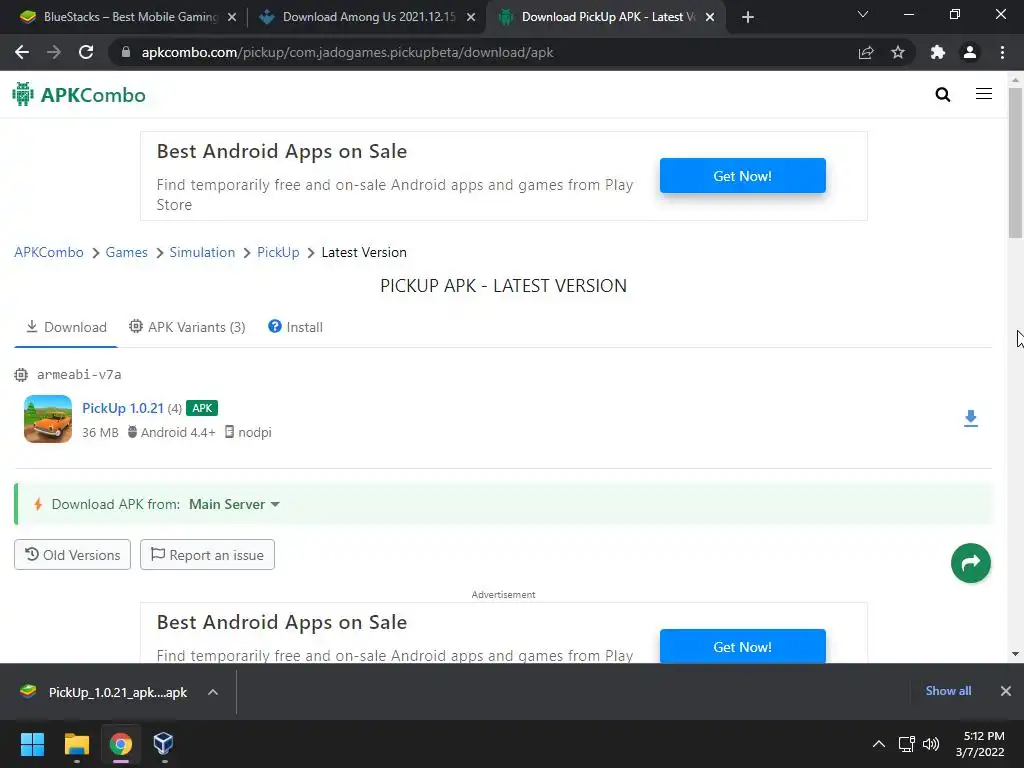Open the Install help tab
Viewport: 1024px width, 768px height.
pyautogui.click(x=295, y=327)
